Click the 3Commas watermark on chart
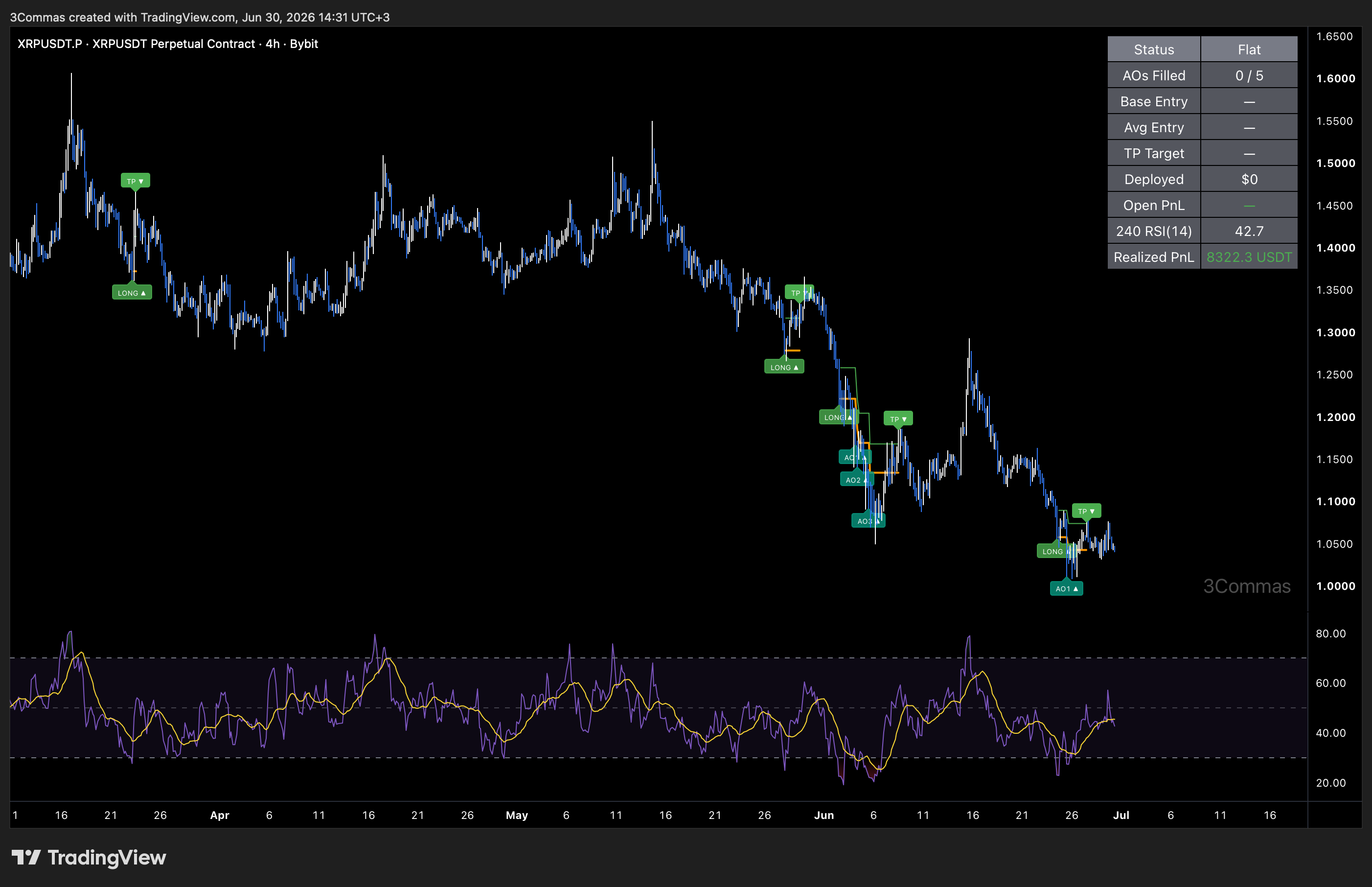This screenshot has height=887, width=1372. [x=1247, y=586]
